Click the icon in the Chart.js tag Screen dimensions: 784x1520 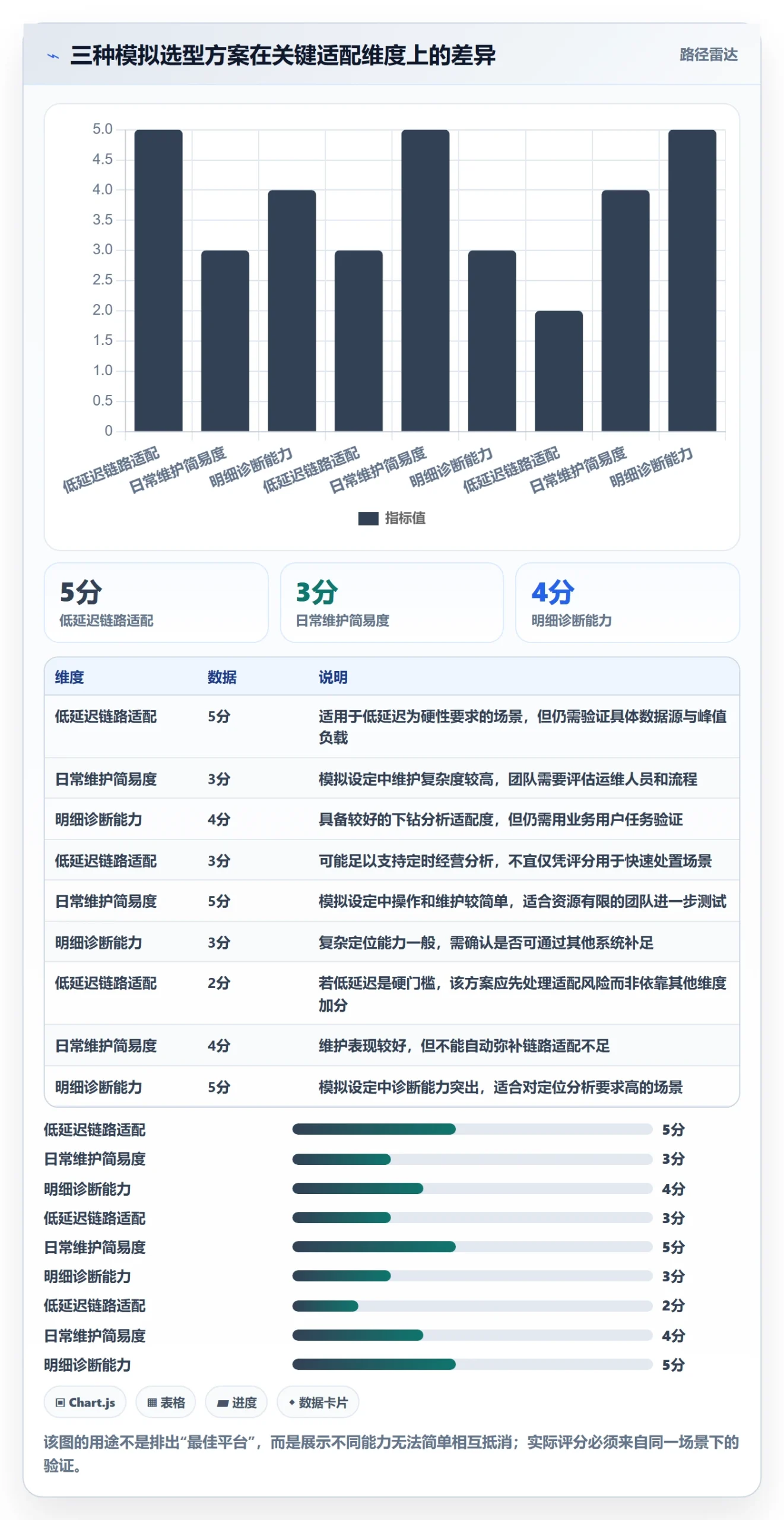click(60, 1402)
